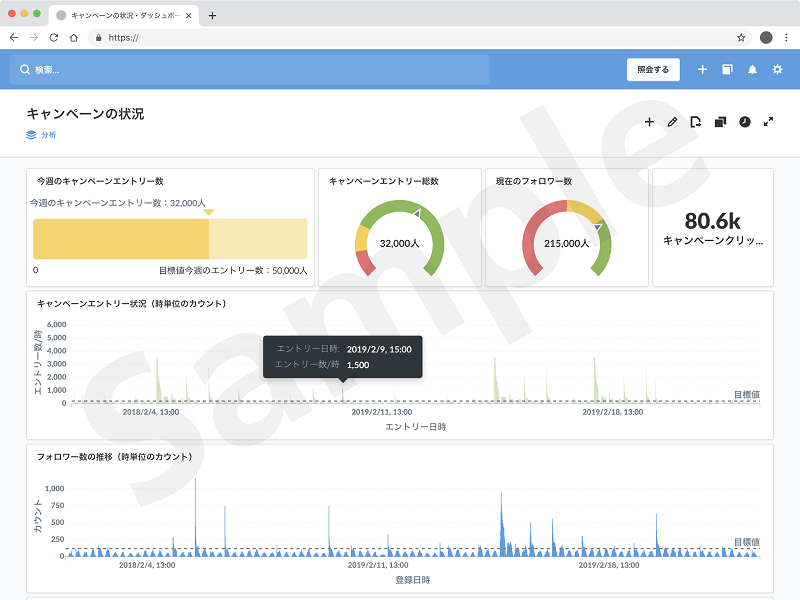Add a card using dashboard plus icon
The width and height of the screenshot is (800, 600).
point(649,122)
